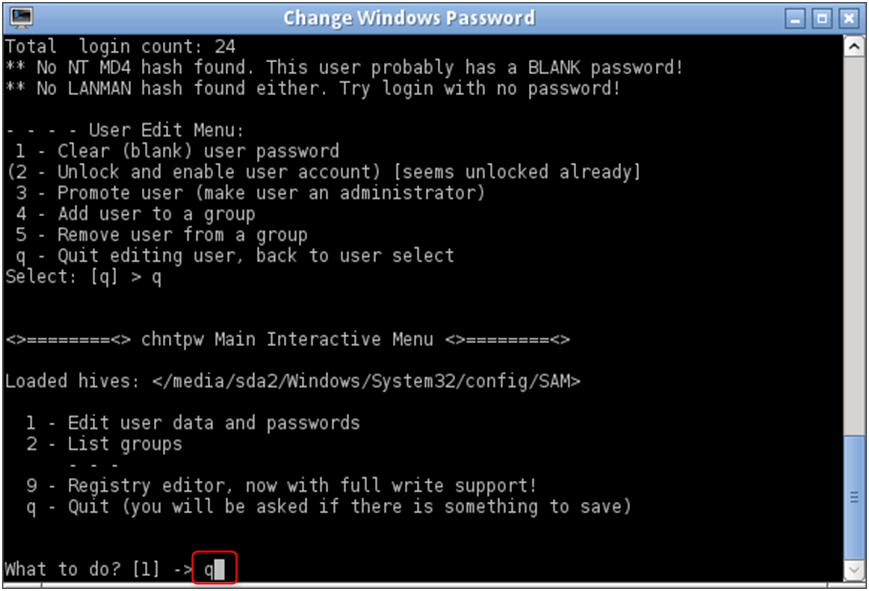Click the "List groups" menu line
Image resolution: width=869 pixels, height=591 pixels.
point(125,444)
